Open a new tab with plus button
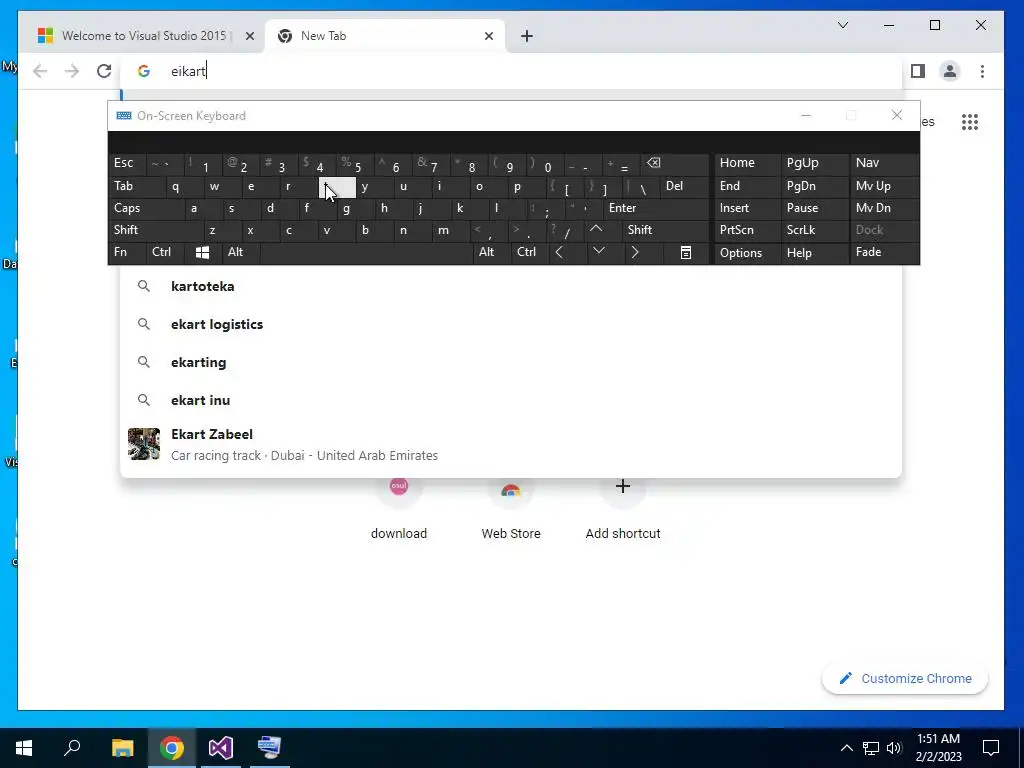 (x=527, y=36)
